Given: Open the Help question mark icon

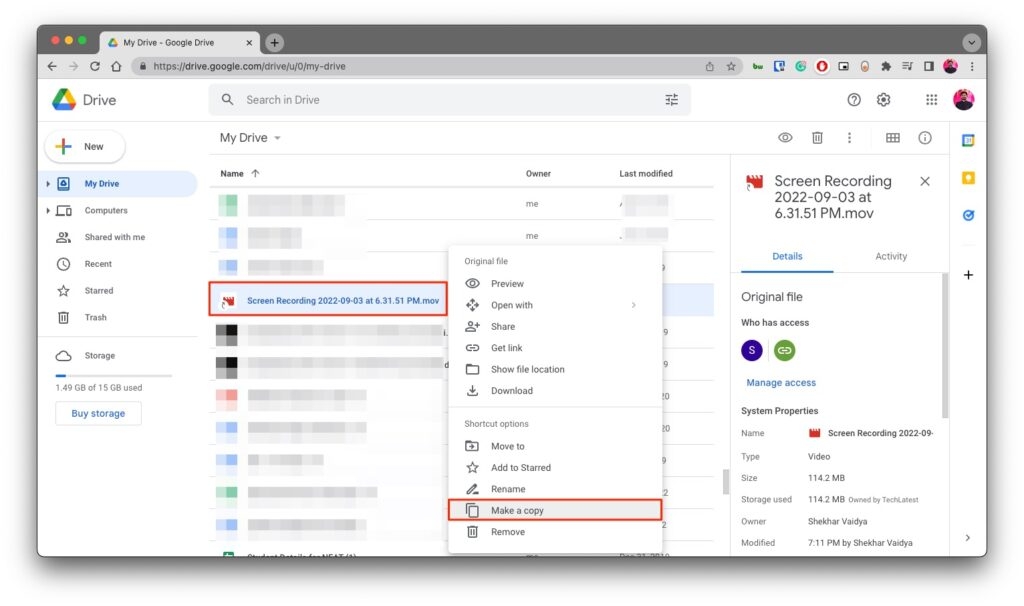Looking at the screenshot, I should (x=854, y=100).
